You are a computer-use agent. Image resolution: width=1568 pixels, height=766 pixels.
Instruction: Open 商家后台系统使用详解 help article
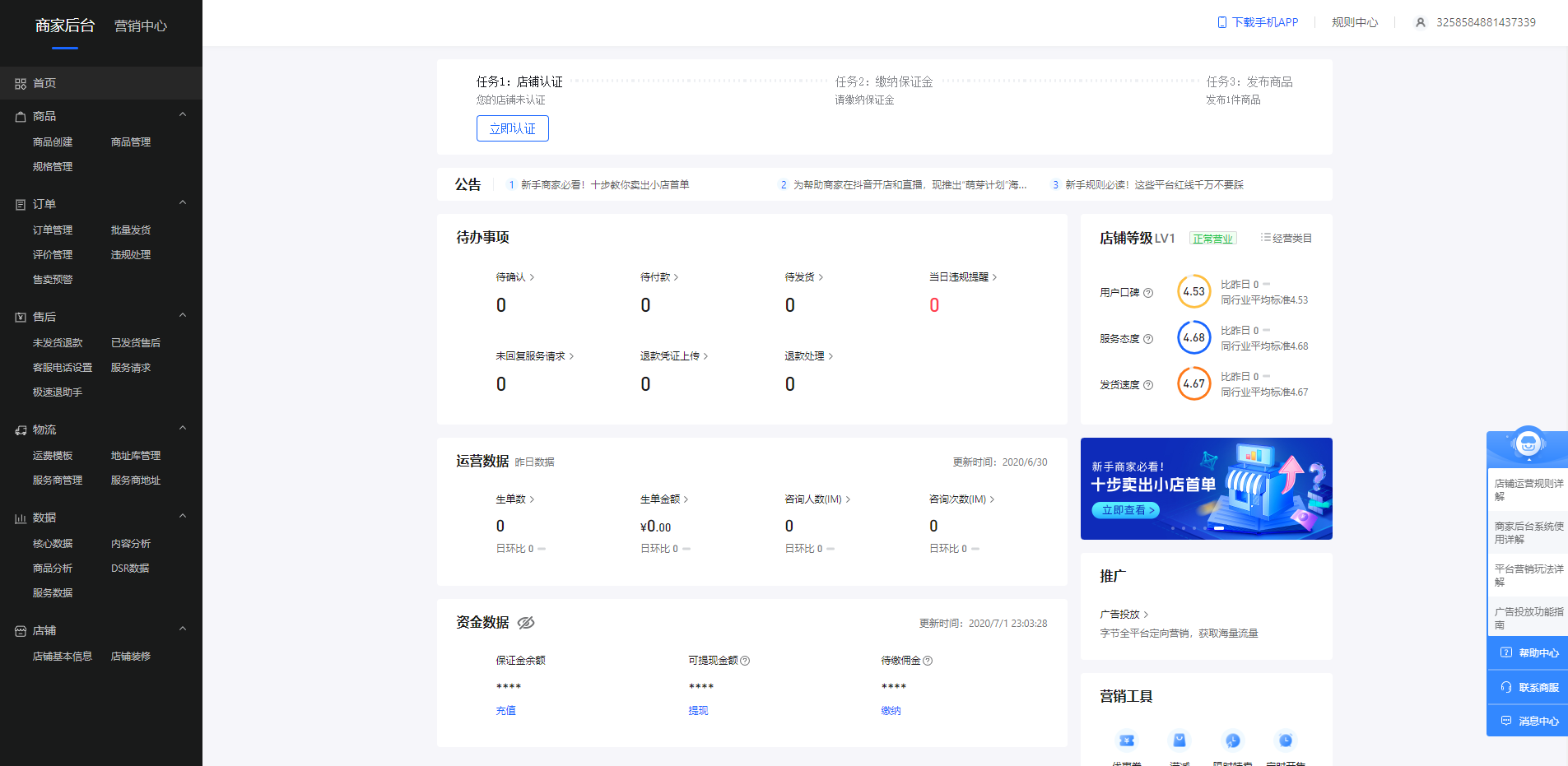click(1528, 532)
